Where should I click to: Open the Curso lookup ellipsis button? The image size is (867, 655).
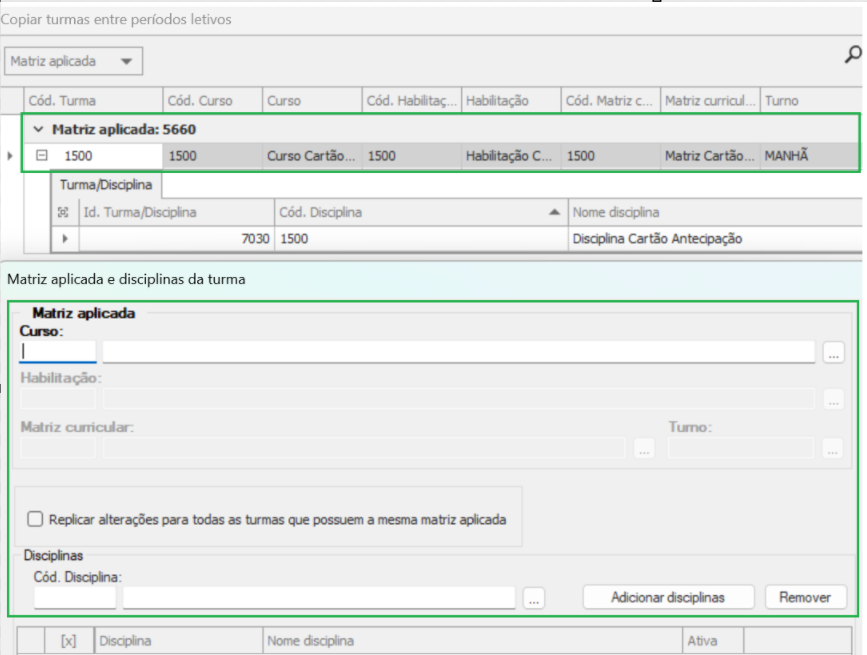pyautogui.click(x=833, y=352)
